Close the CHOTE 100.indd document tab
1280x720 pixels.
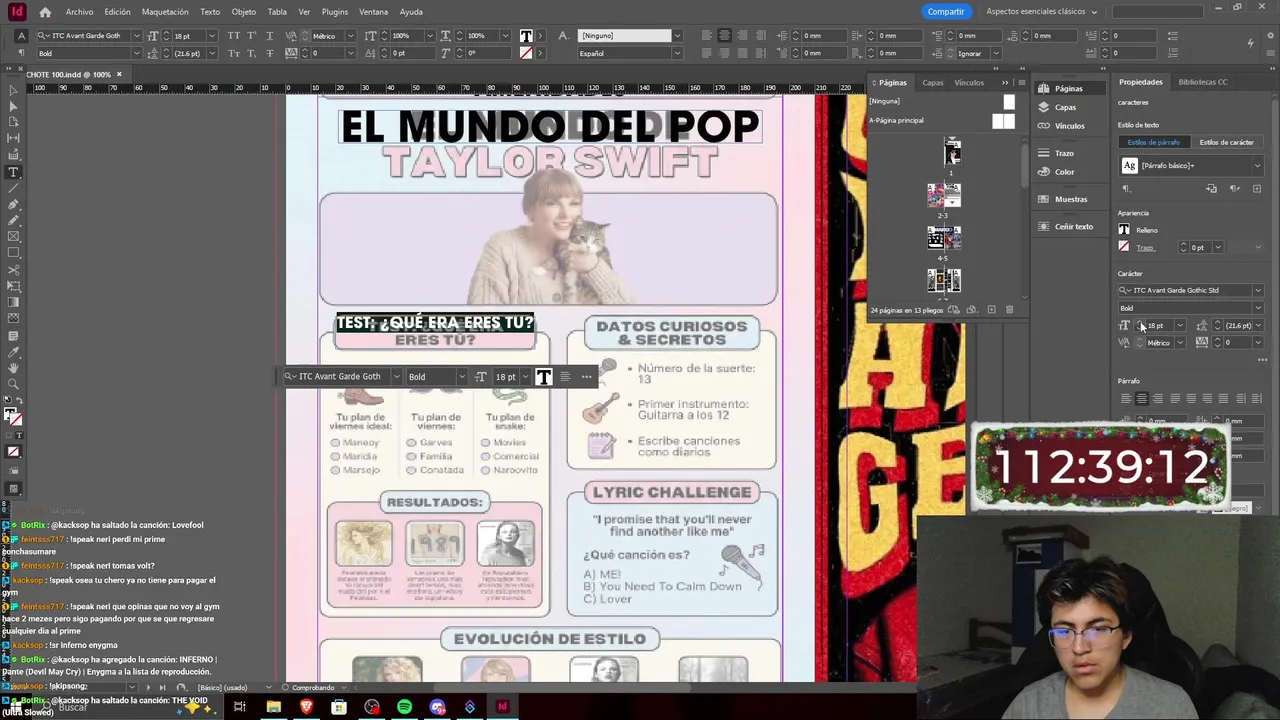coord(119,74)
